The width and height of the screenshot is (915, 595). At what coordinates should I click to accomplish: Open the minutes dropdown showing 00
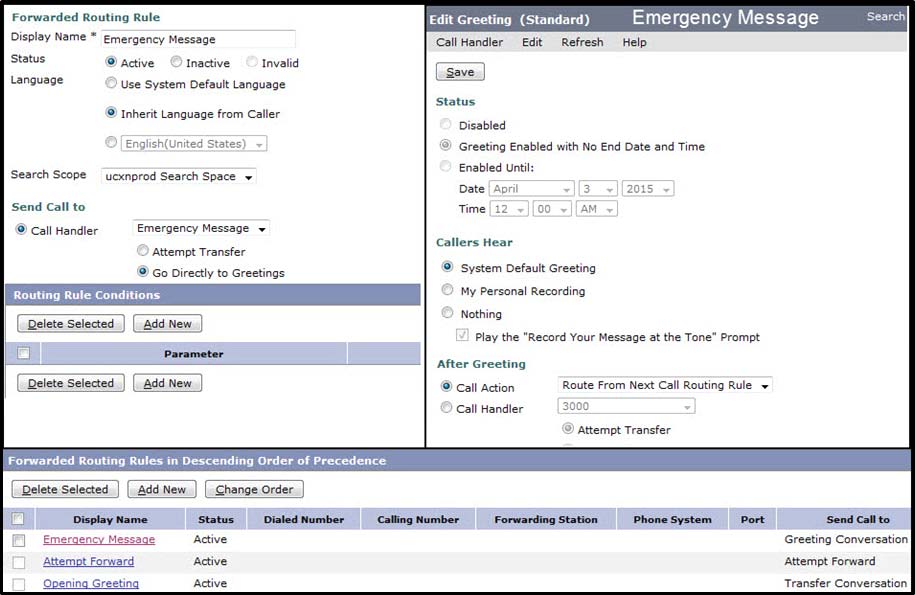551,209
